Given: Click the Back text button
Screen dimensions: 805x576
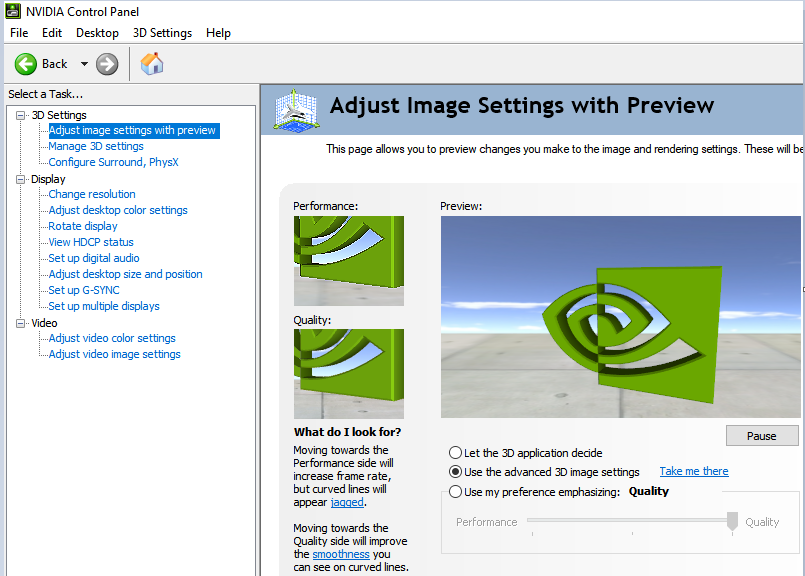Looking at the screenshot, I should tap(54, 64).
